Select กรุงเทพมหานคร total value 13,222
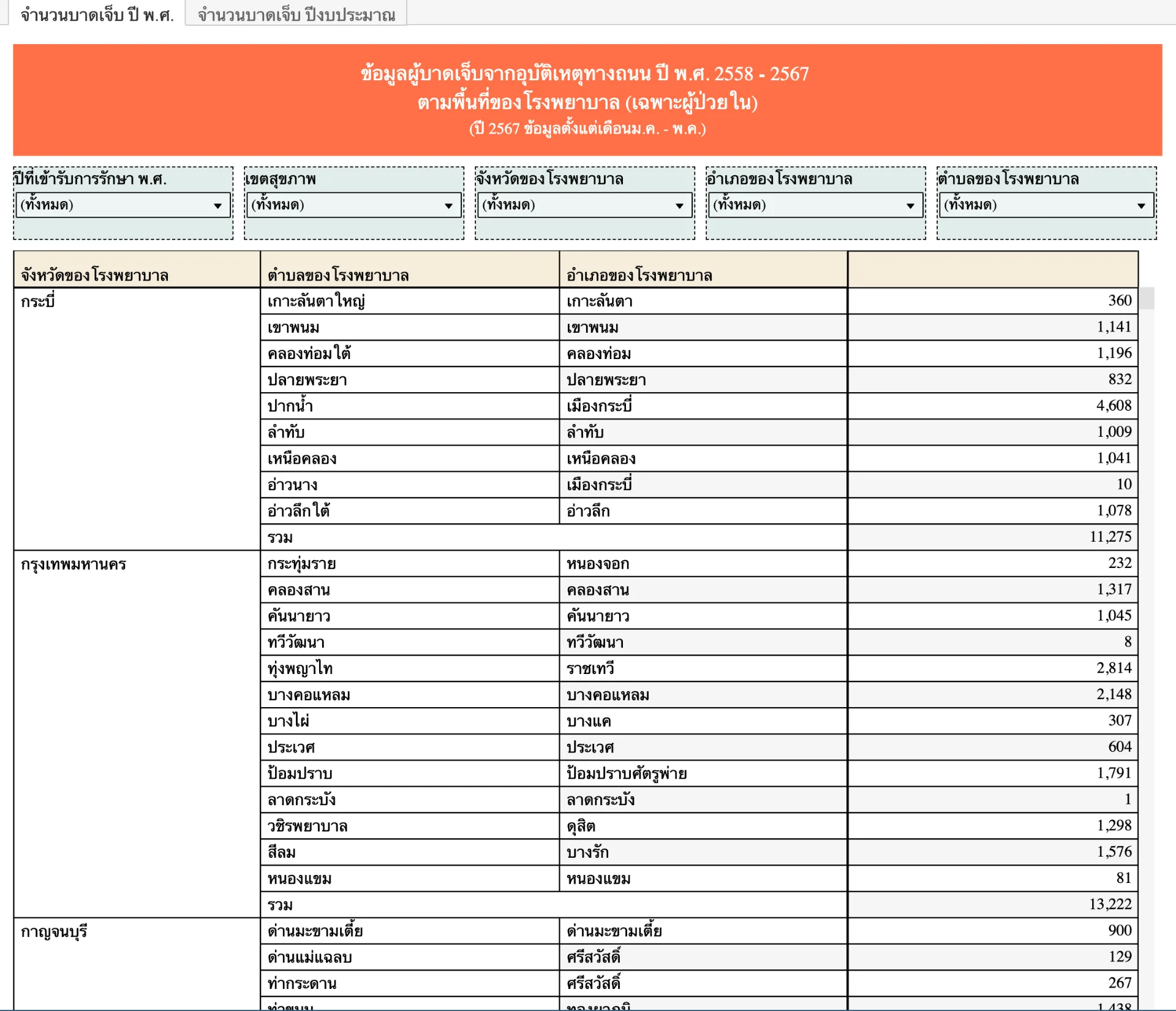The width and height of the screenshot is (1176, 1011). [993, 905]
